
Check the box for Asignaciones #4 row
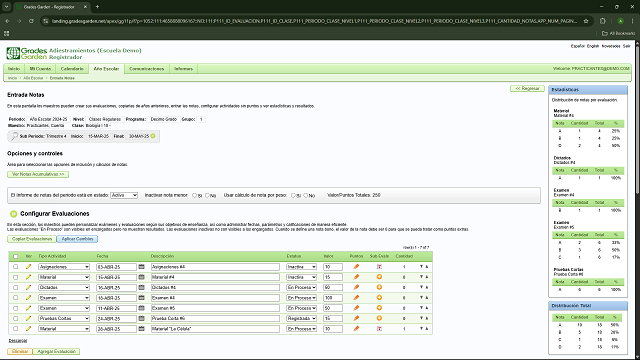[x=16, y=267]
